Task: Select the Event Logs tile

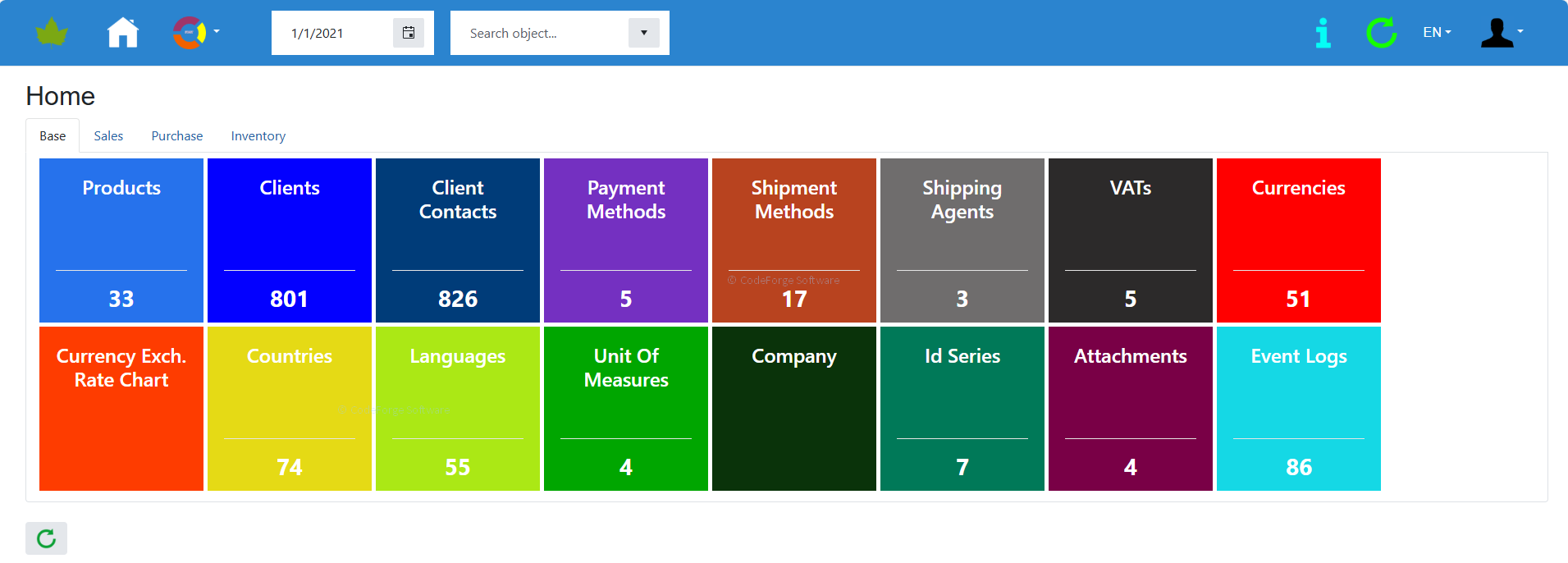Action: (x=1298, y=409)
